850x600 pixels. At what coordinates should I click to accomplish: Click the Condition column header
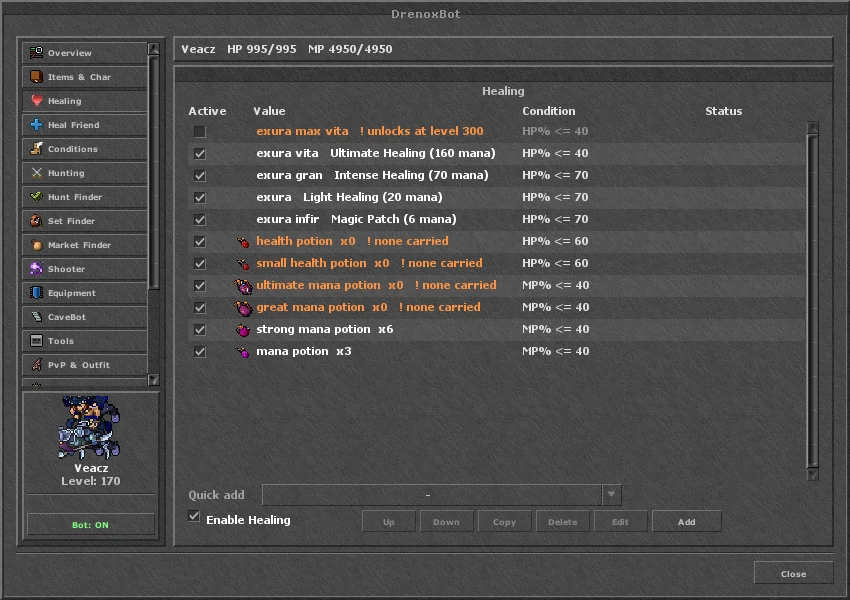pyautogui.click(x=548, y=111)
